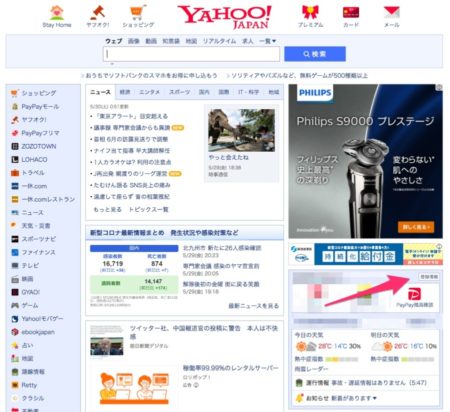Click the GYAO! sidebar icon
Screen dimensions: 450x412
coord(15,292)
